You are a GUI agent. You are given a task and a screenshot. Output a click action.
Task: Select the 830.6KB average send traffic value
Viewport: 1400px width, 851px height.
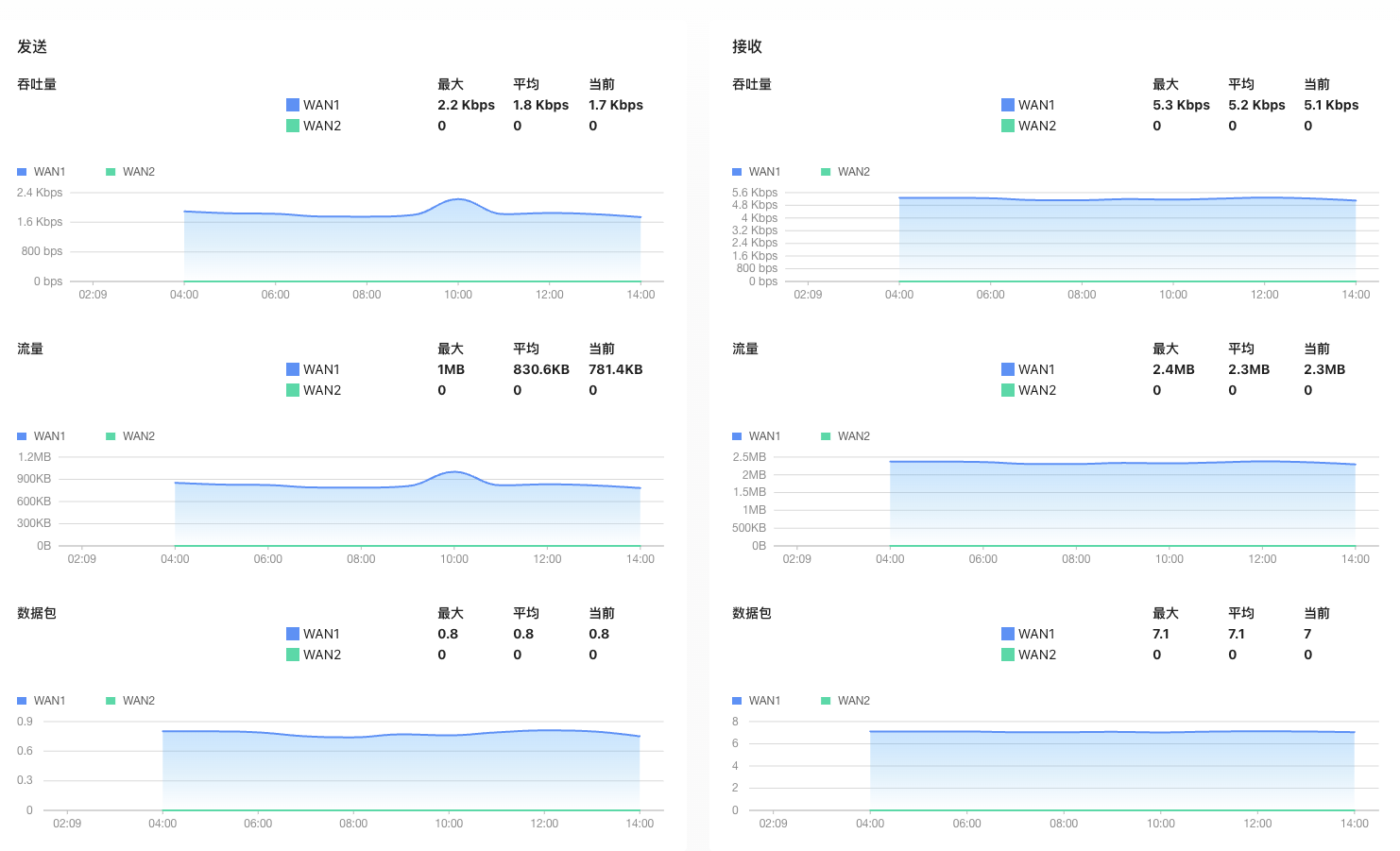click(x=541, y=369)
